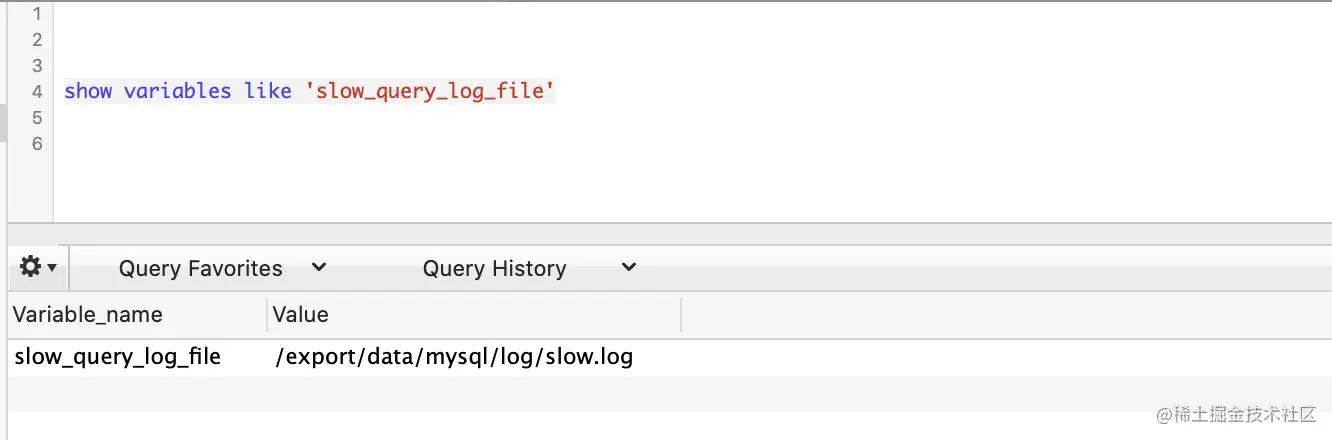Click the Query Favorites chevron arrow
Viewport: 1332px width, 440px height.
click(x=319, y=267)
